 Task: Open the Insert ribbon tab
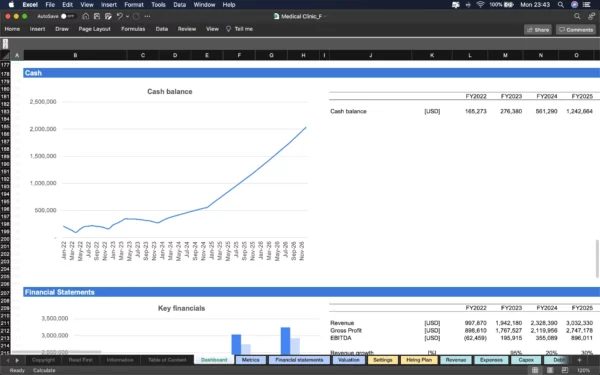coord(38,29)
